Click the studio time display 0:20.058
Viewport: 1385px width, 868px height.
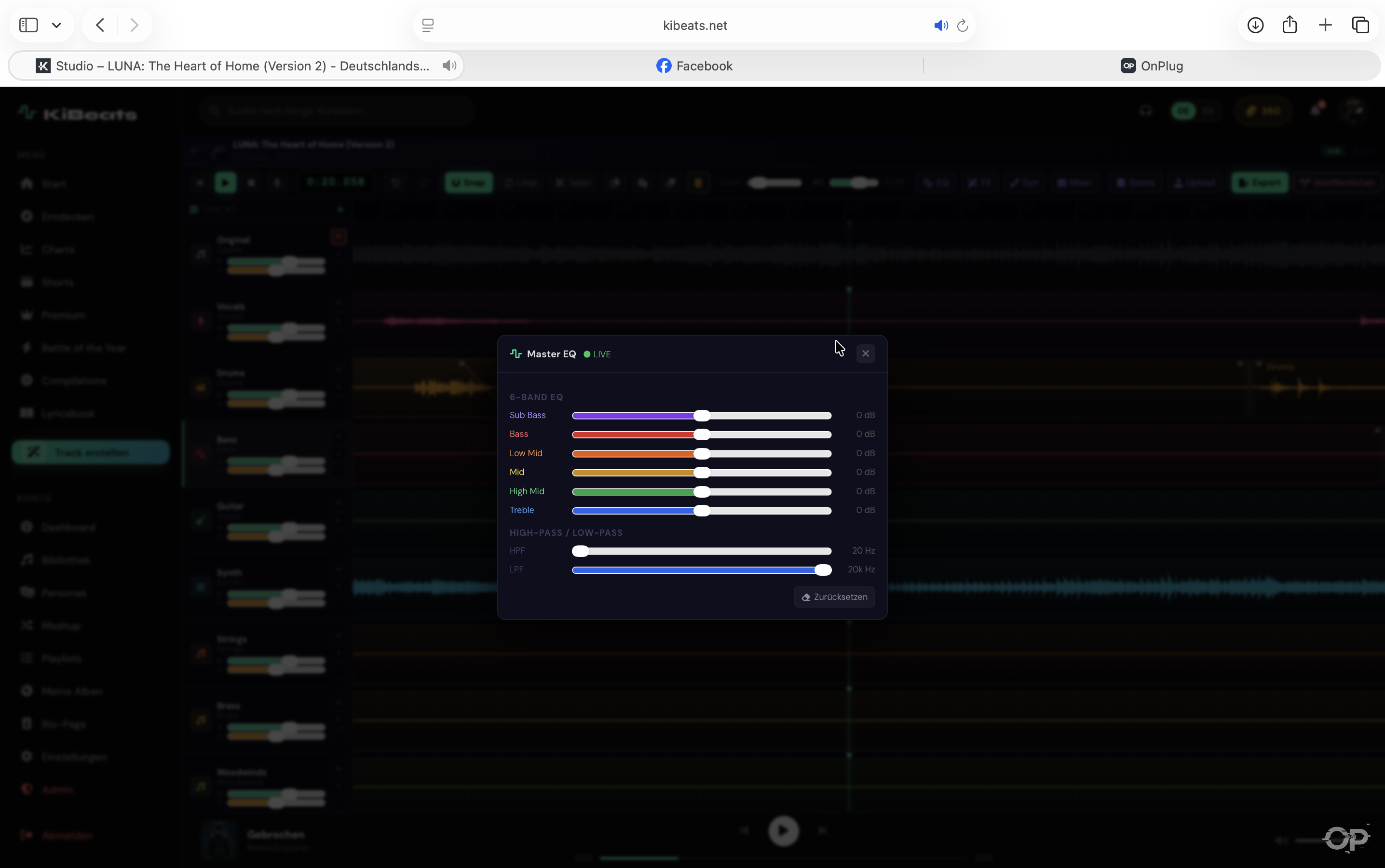336,183
